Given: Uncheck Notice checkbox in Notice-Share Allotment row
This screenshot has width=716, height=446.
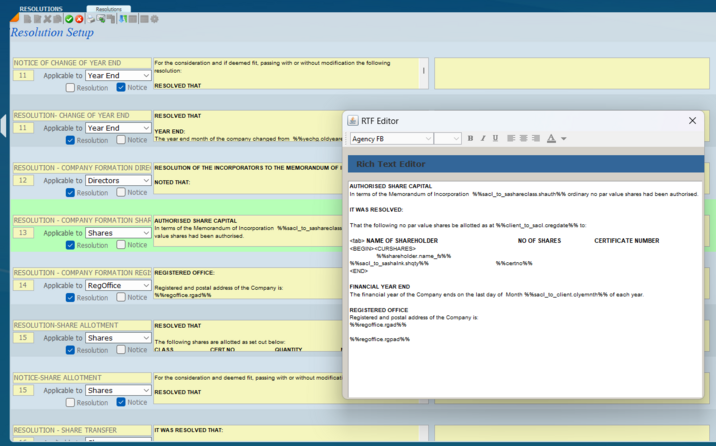Looking at the screenshot, I should point(121,402).
